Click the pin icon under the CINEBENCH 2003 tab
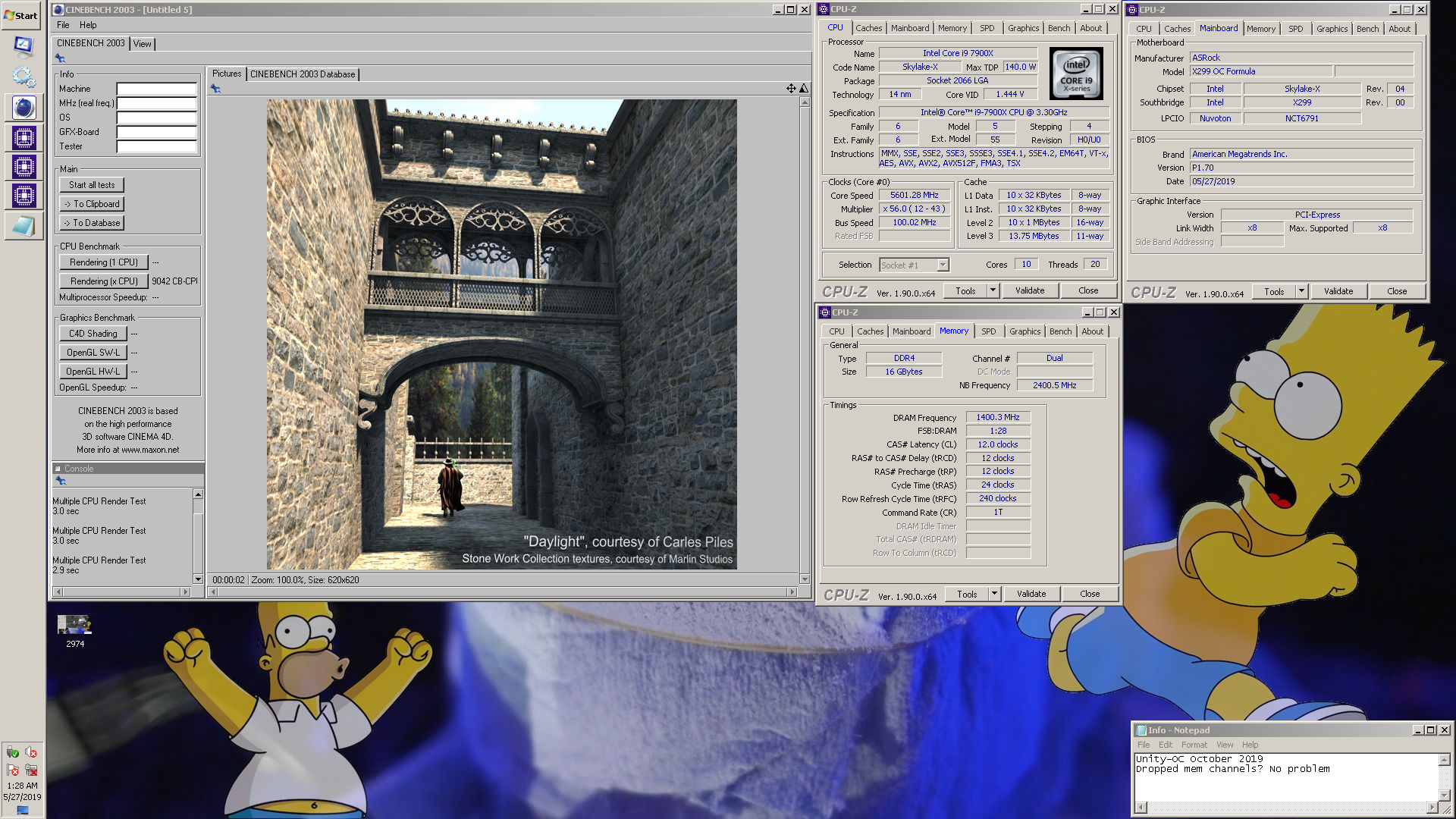1456x819 pixels. [60, 58]
